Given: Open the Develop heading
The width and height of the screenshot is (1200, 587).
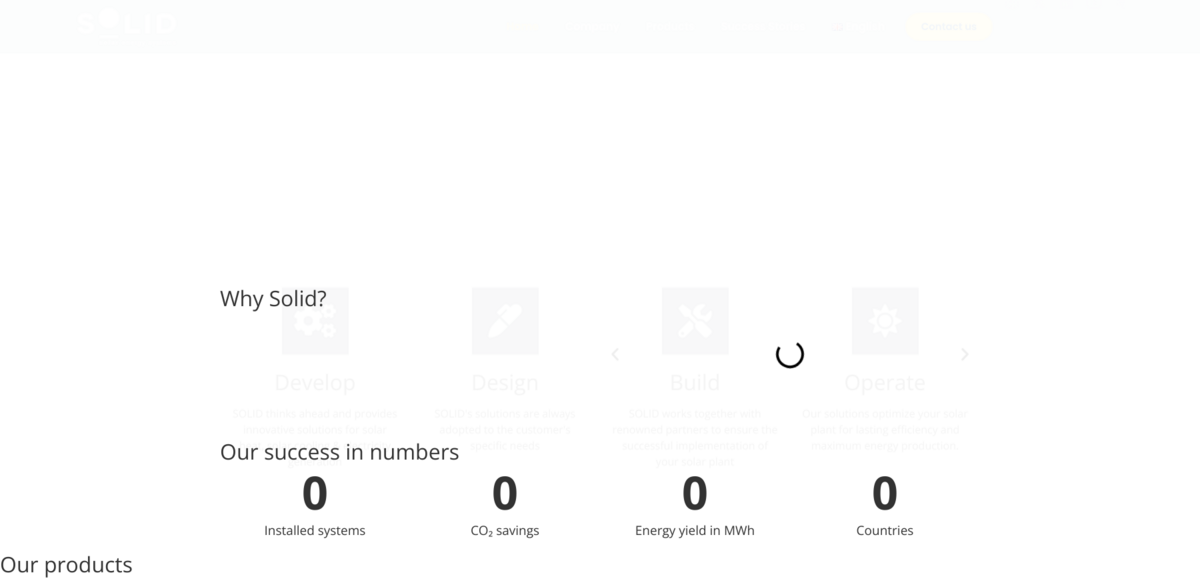Looking at the screenshot, I should (x=315, y=383).
